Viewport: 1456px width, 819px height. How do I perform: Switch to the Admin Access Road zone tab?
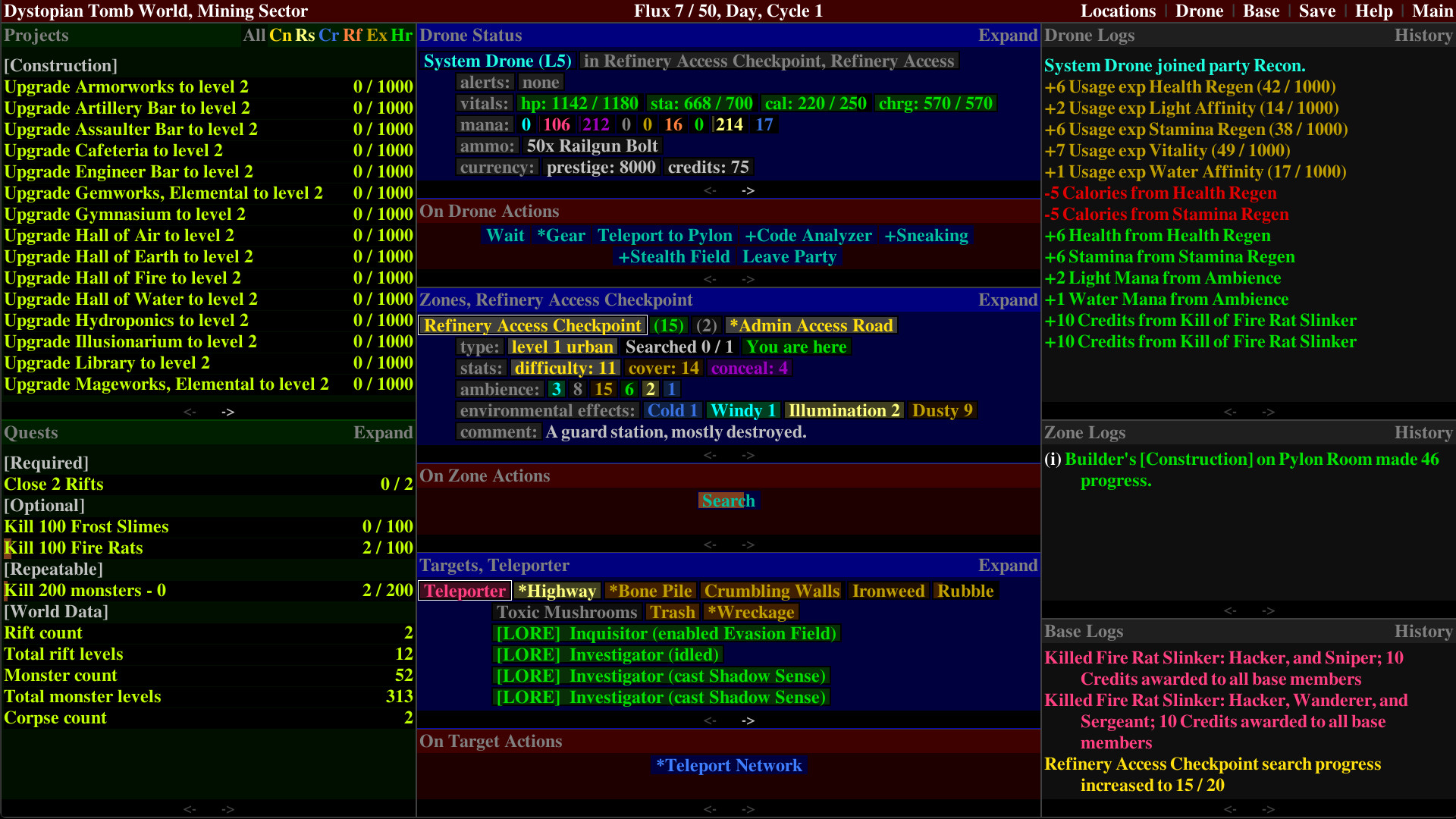[x=811, y=325]
